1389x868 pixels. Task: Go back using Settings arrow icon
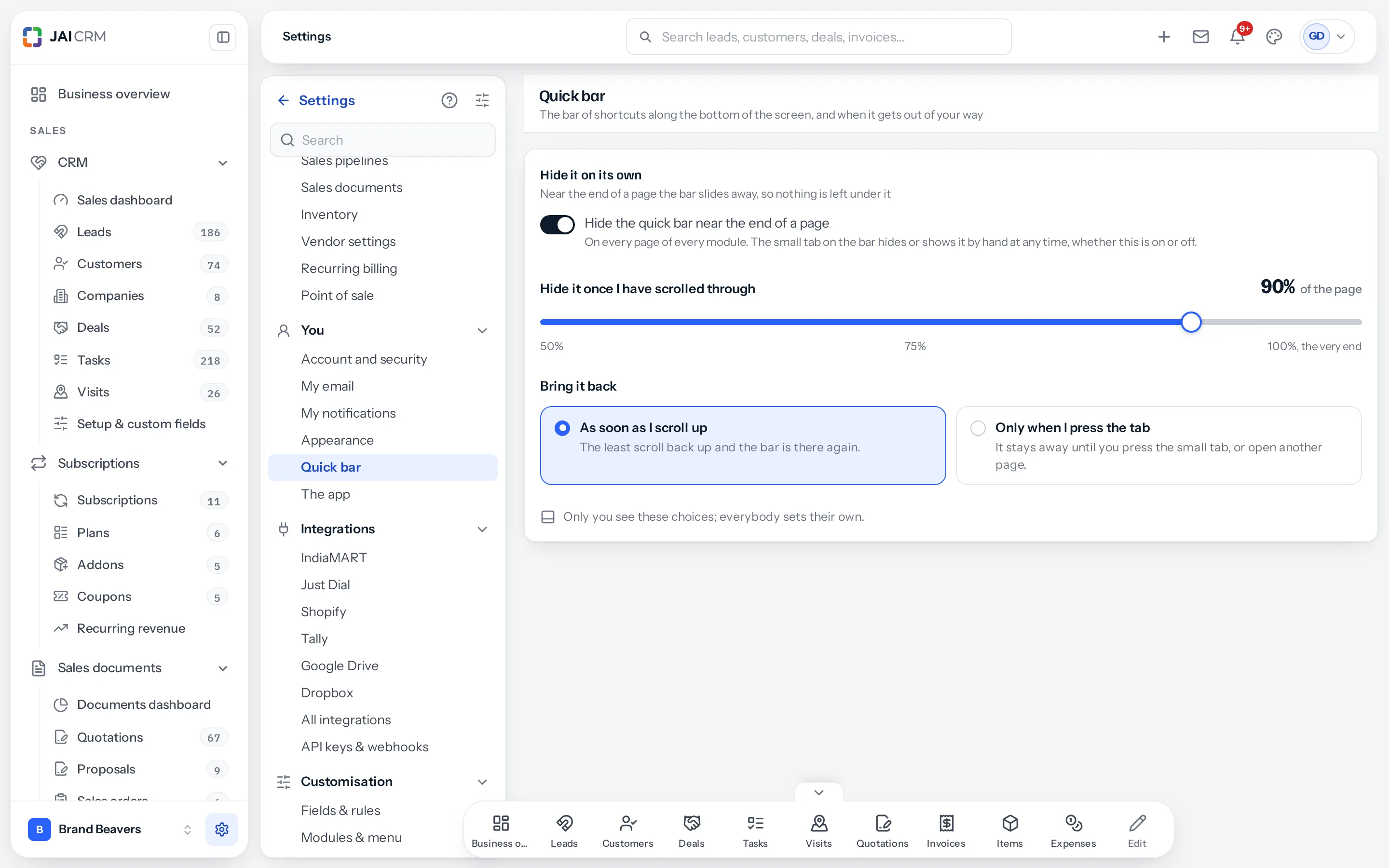[x=283, y=100]
